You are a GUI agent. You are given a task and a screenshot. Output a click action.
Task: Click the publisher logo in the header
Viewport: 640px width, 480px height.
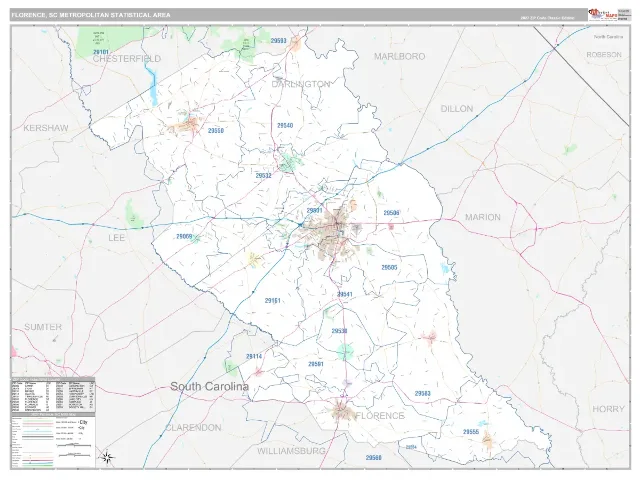point(602,15)
